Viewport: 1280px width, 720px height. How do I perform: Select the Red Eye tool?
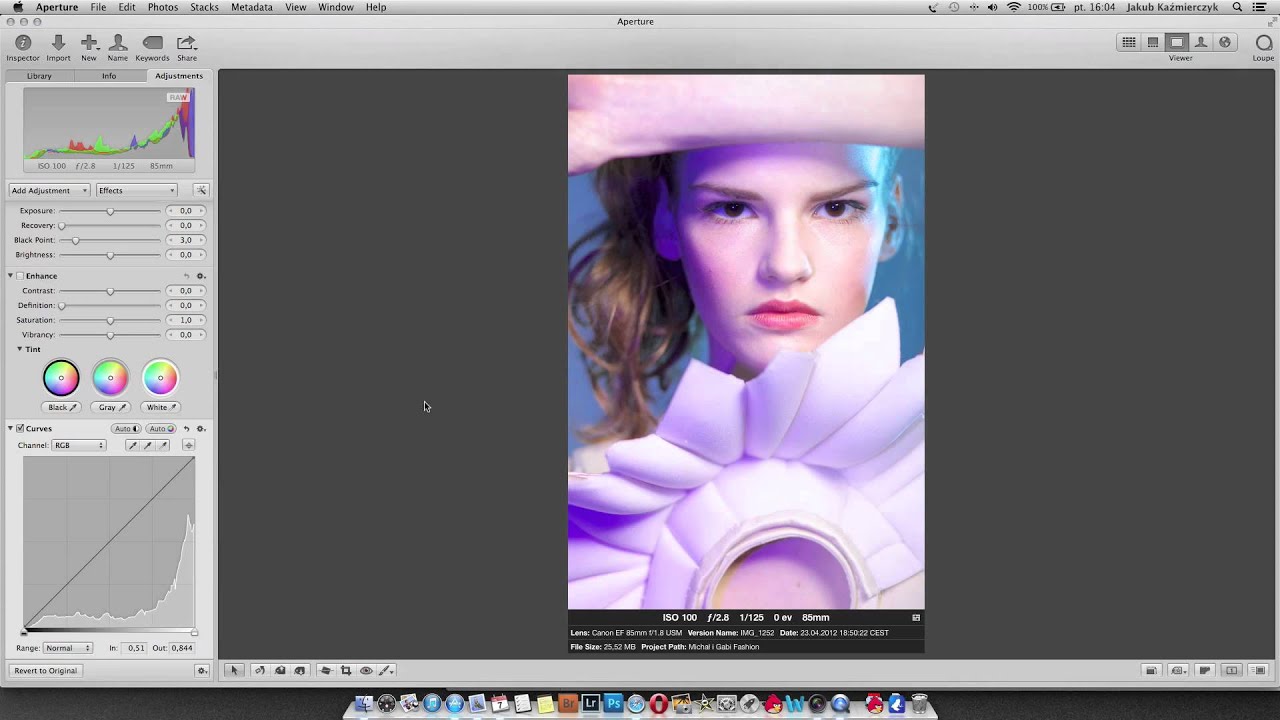pos(366,670)
